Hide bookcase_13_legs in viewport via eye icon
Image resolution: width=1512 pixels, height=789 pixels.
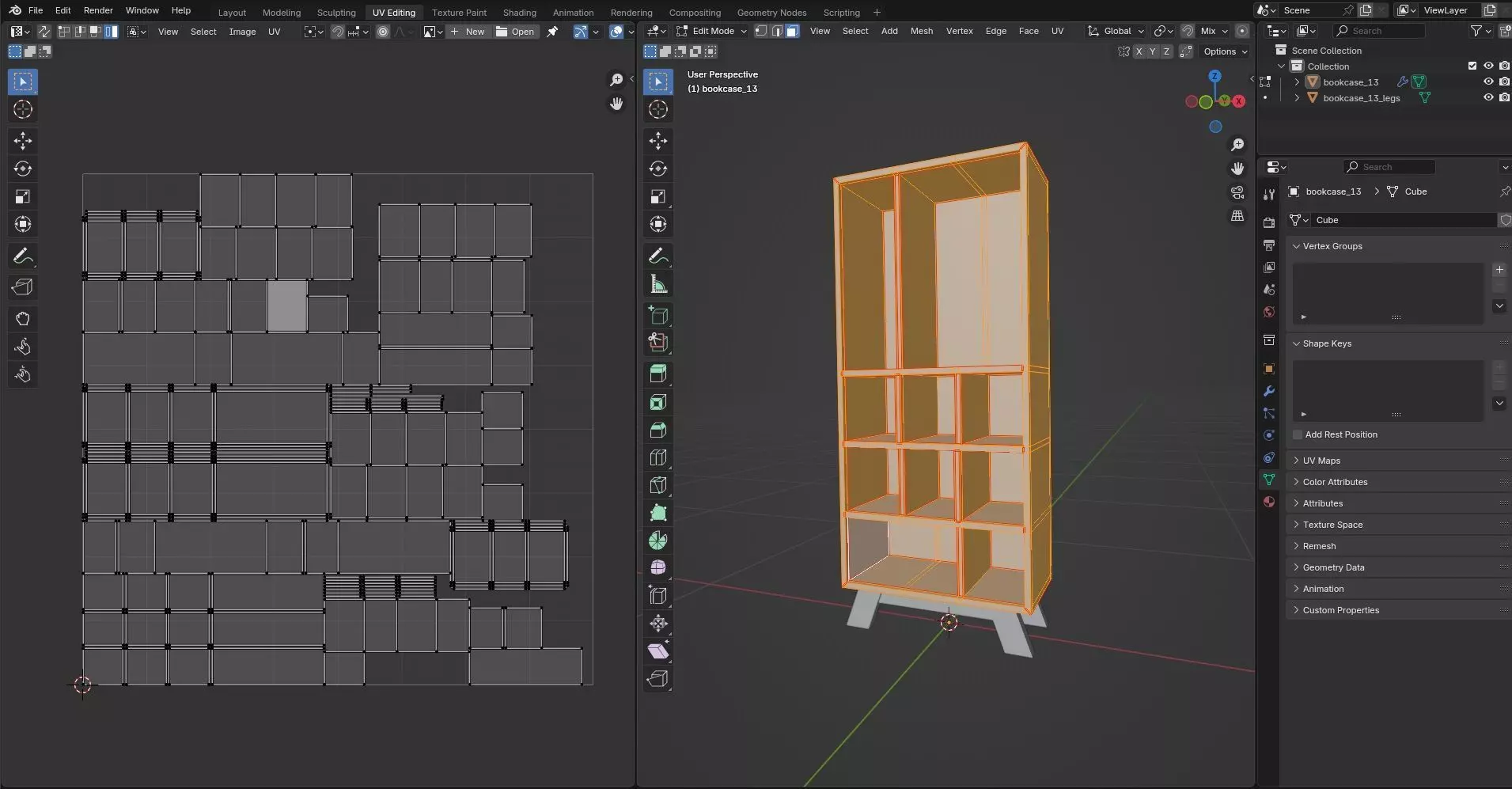coord(1488,97)
